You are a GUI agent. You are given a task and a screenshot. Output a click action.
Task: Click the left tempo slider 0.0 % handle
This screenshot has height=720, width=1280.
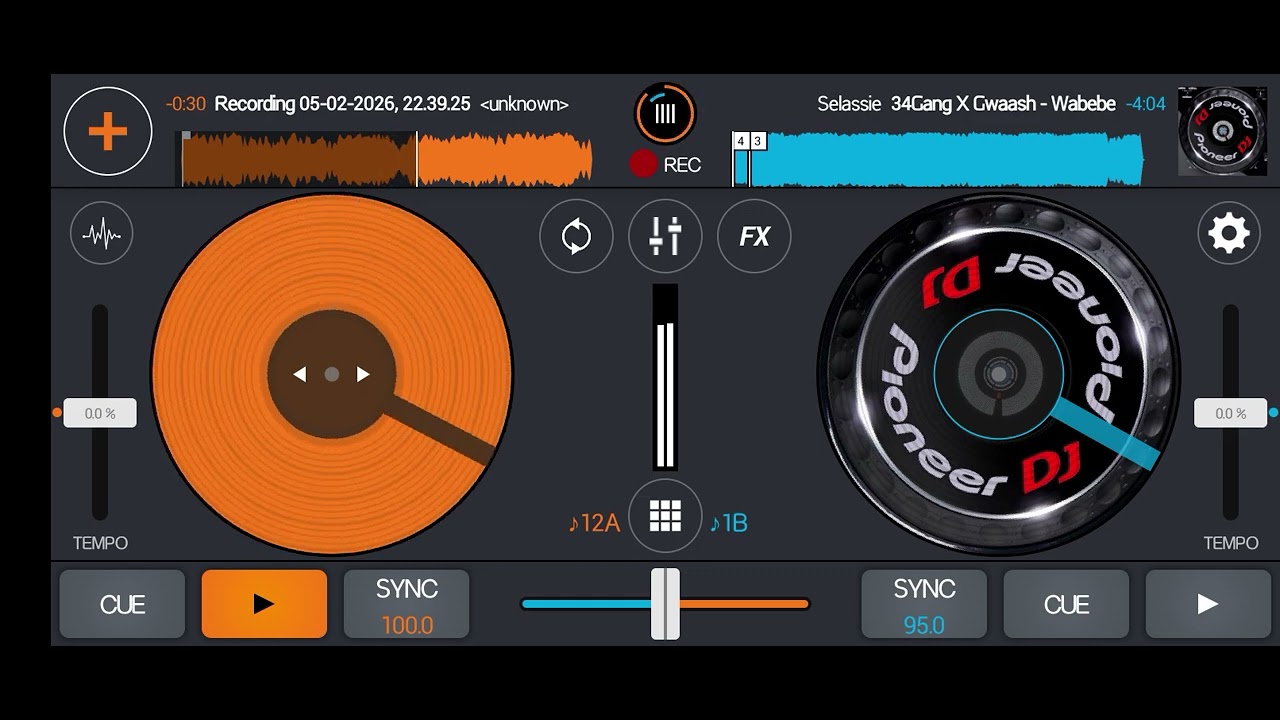[100, 413]
